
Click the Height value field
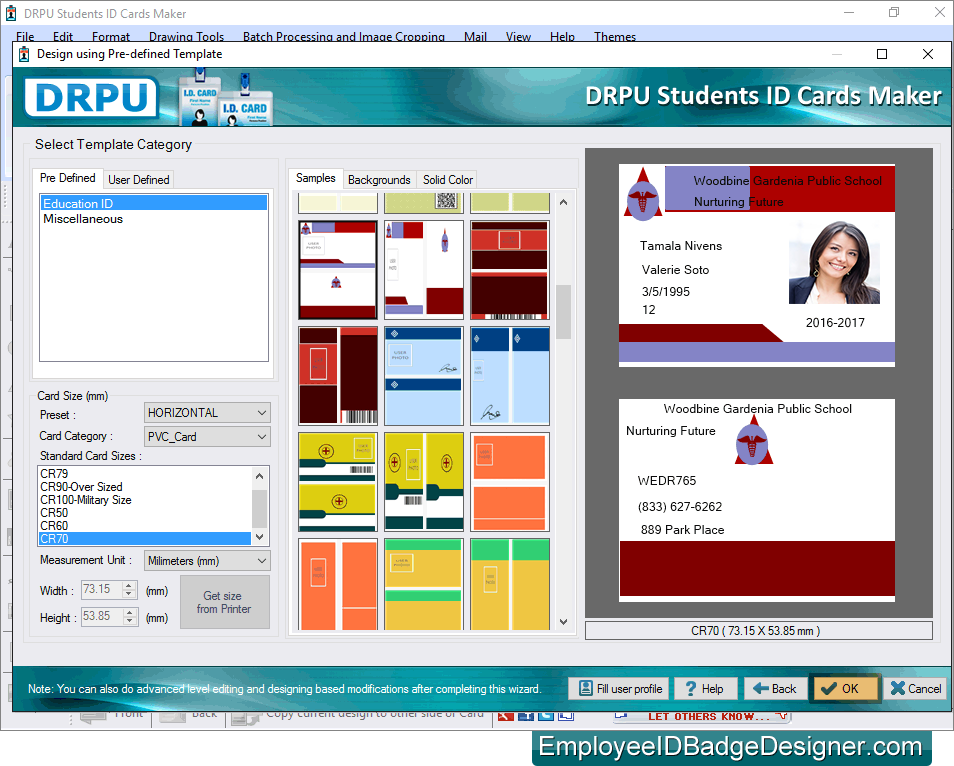click(102, 616)
